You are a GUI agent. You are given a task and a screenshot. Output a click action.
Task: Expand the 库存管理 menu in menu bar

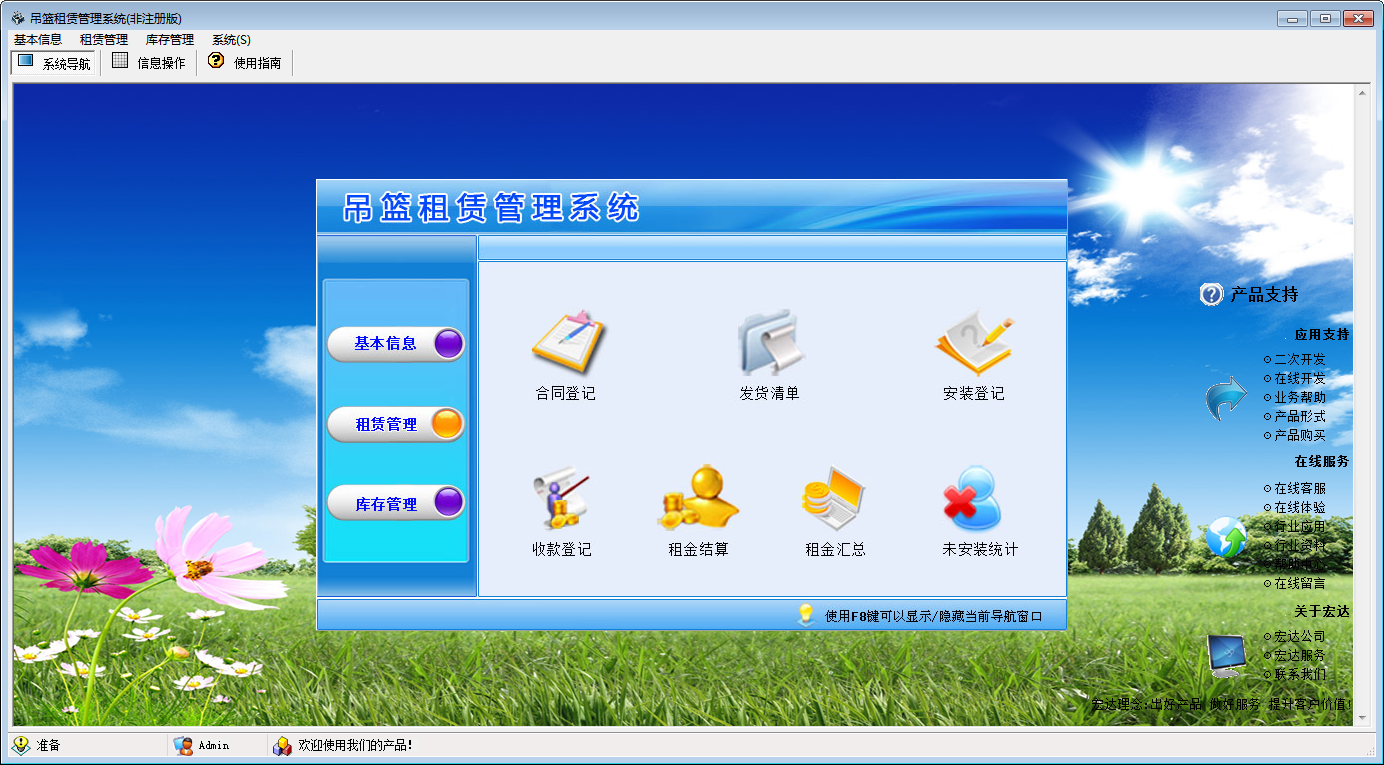coord(170,40)
